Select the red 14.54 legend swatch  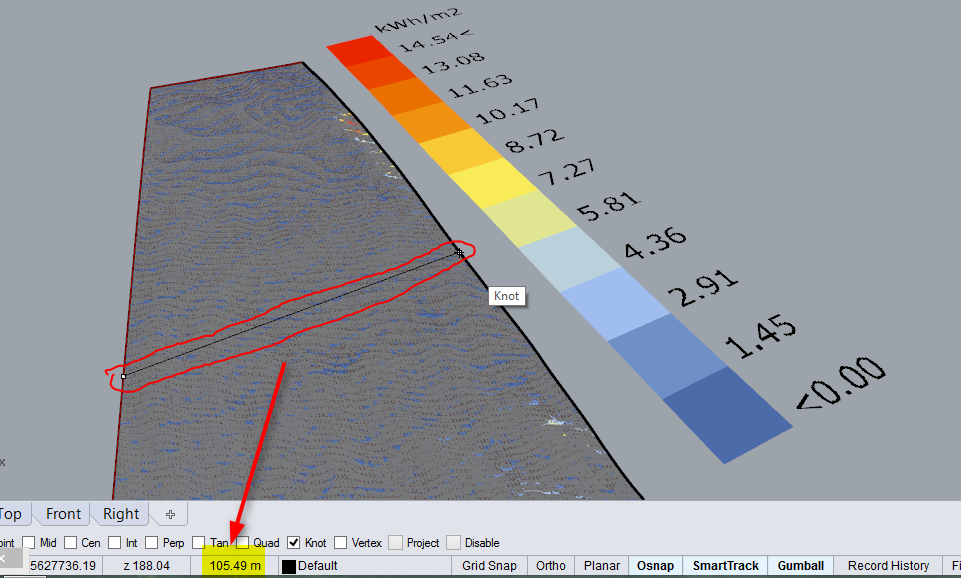pos(359,51)
